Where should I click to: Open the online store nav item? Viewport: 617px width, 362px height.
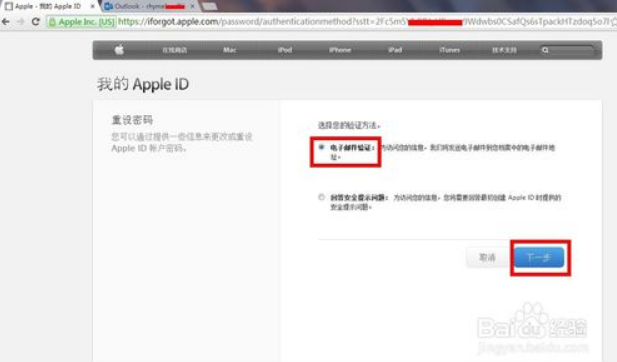175,50
